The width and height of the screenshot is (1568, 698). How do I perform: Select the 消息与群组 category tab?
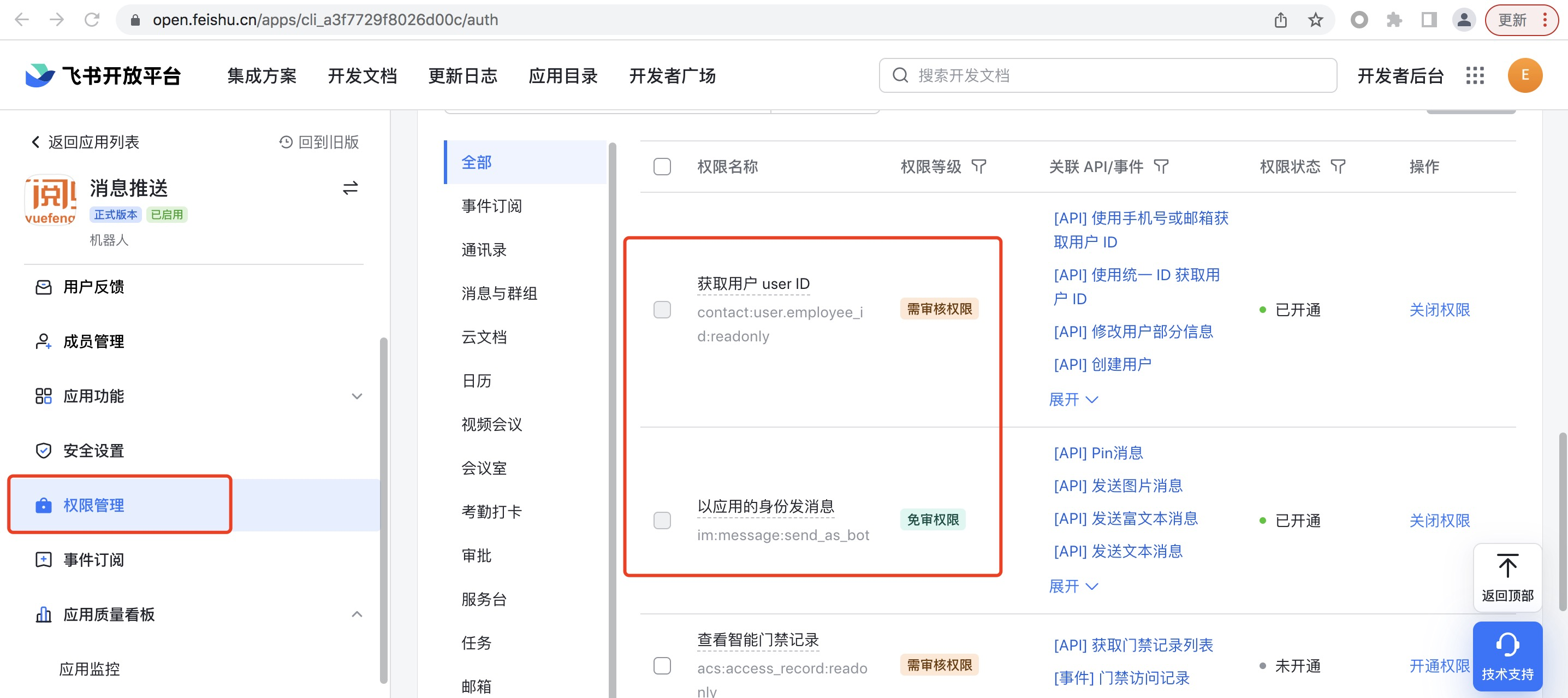[x=498, y=294]
